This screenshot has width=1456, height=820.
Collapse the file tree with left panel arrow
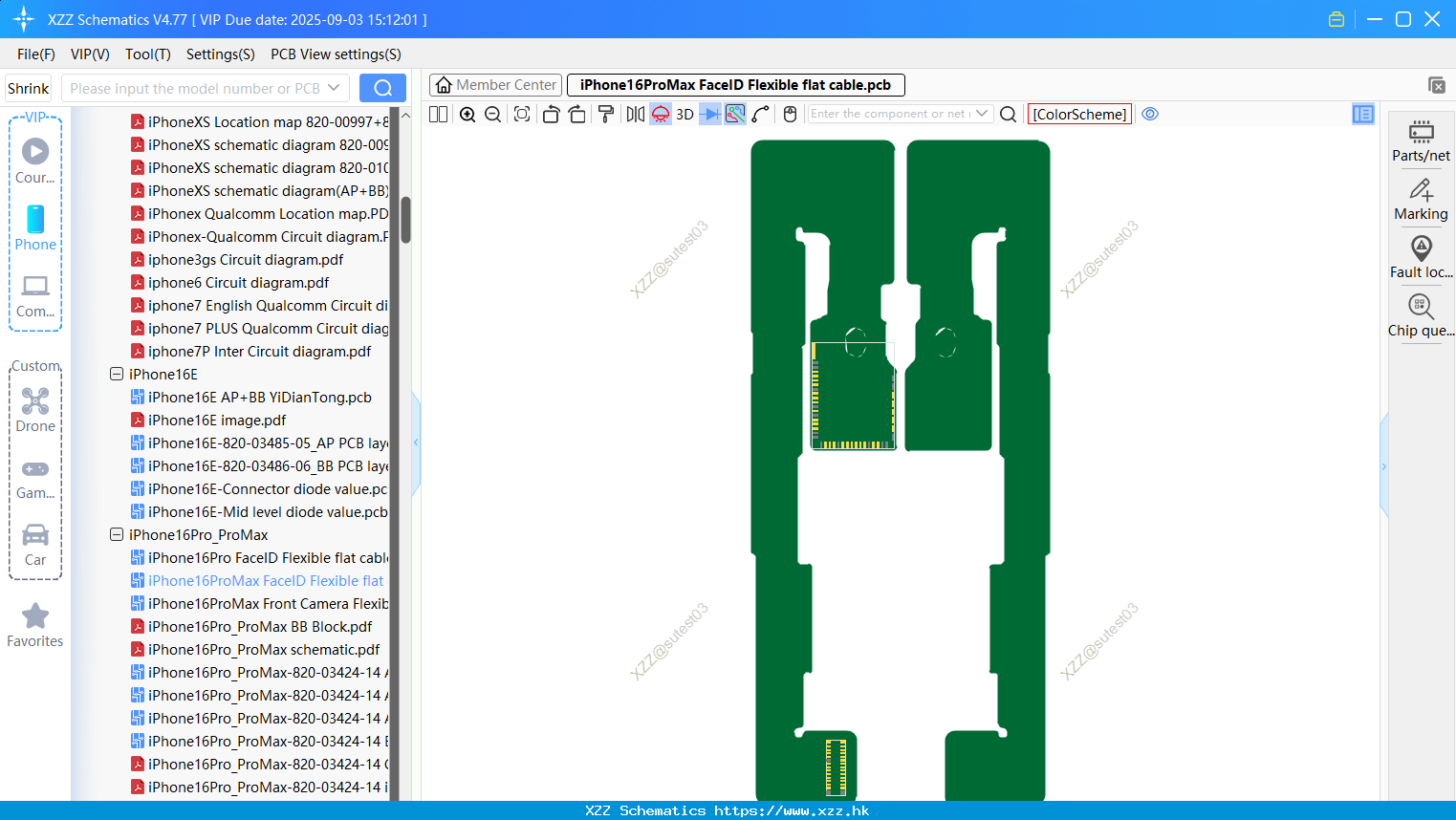tap(416, 442)
